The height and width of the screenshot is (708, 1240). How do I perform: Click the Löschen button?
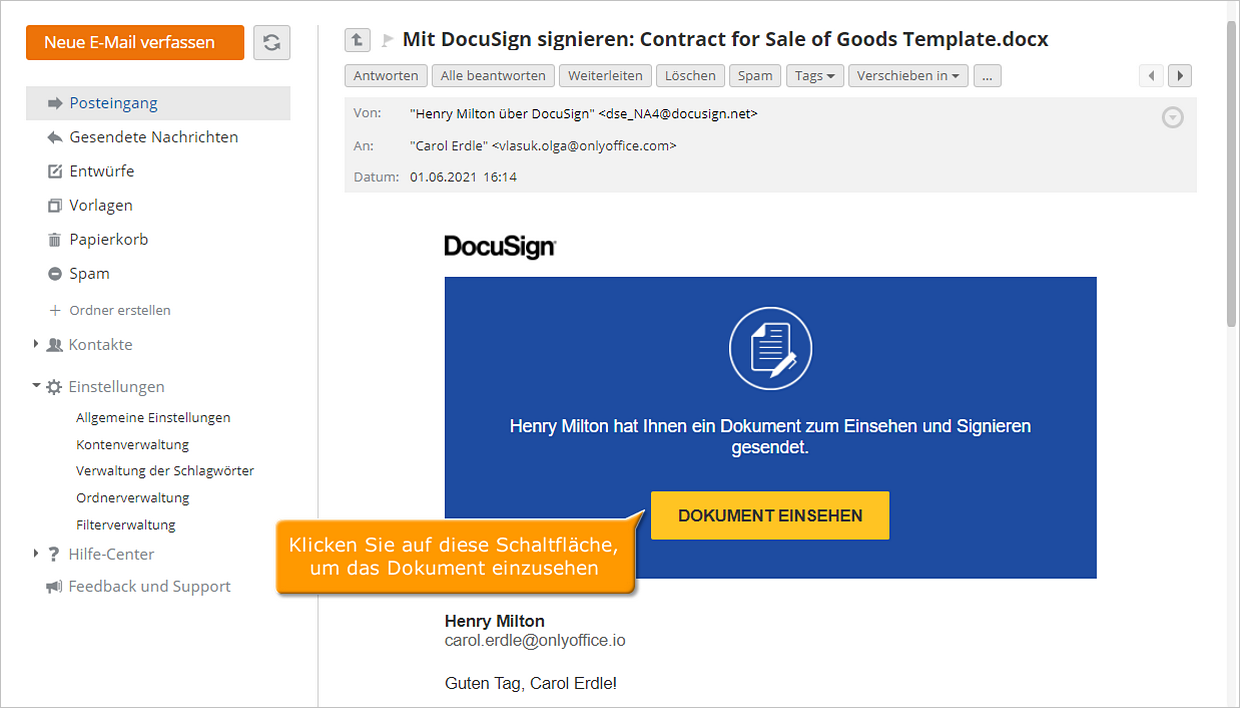pos(690,75)
